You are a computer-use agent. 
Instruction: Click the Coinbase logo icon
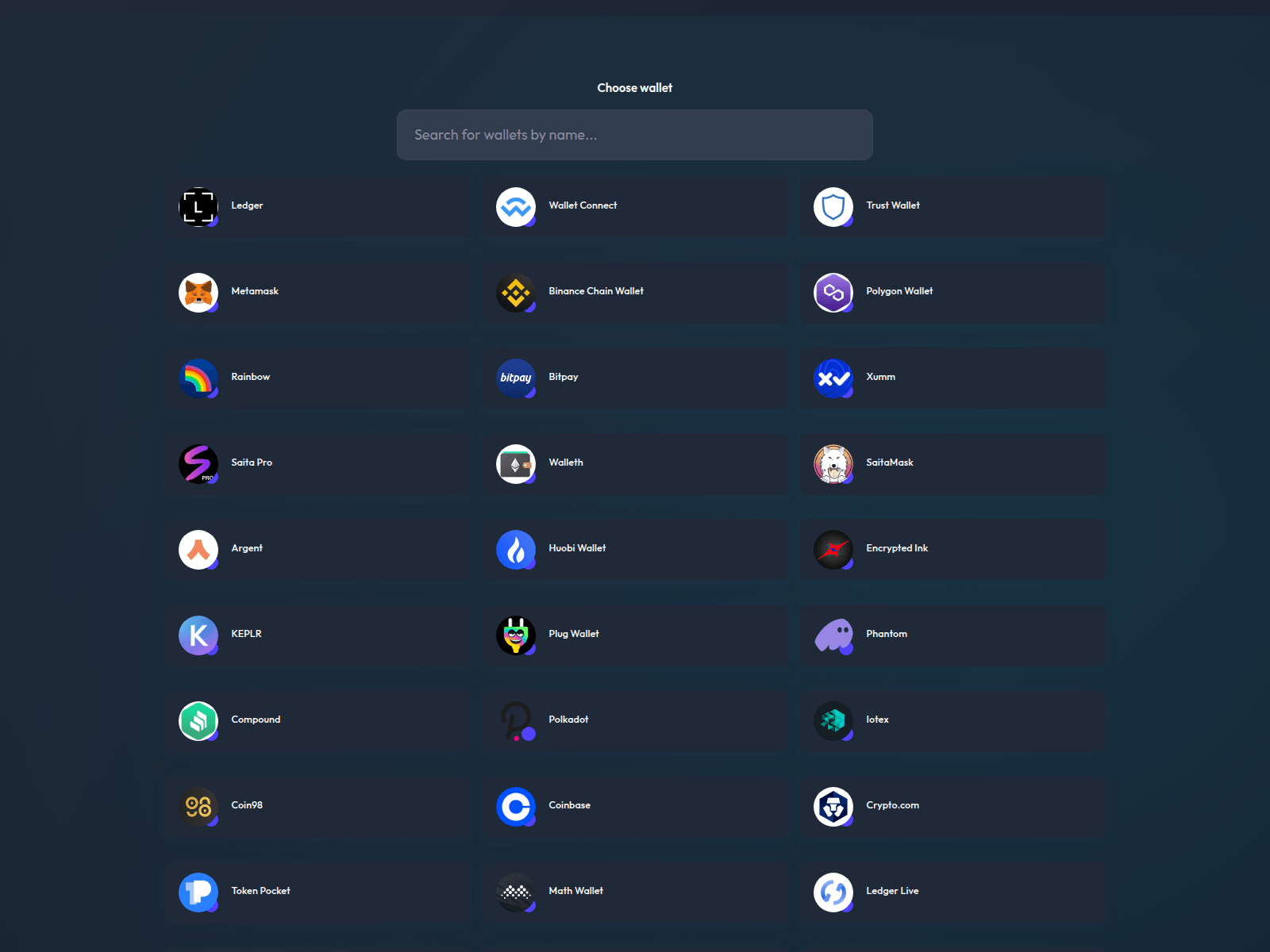point(516,807)
